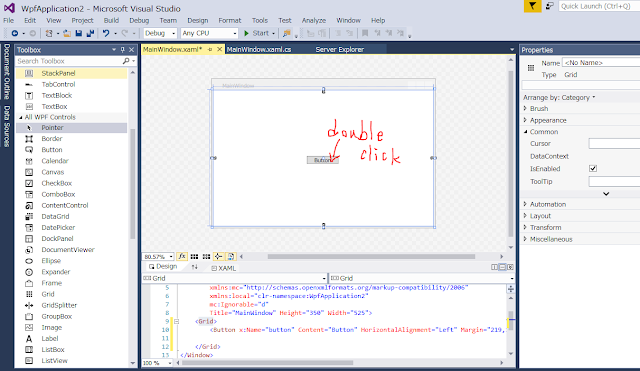The width and height of the screenshot is (640, 371).
Task: Click the vertical split view icon
Action: point(494,267)
